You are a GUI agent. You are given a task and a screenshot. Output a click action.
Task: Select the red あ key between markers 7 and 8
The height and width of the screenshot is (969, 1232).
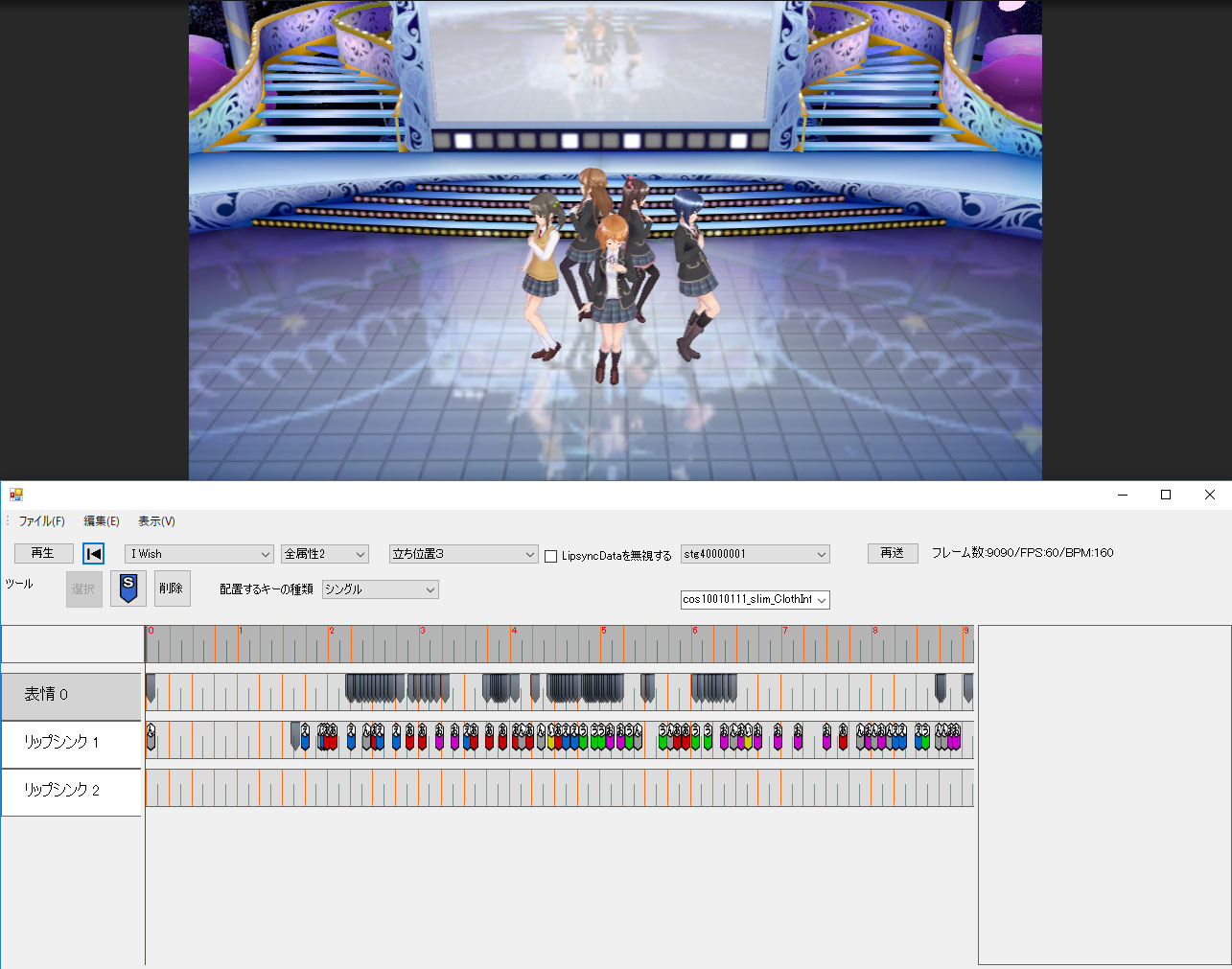tap(844, 736)
